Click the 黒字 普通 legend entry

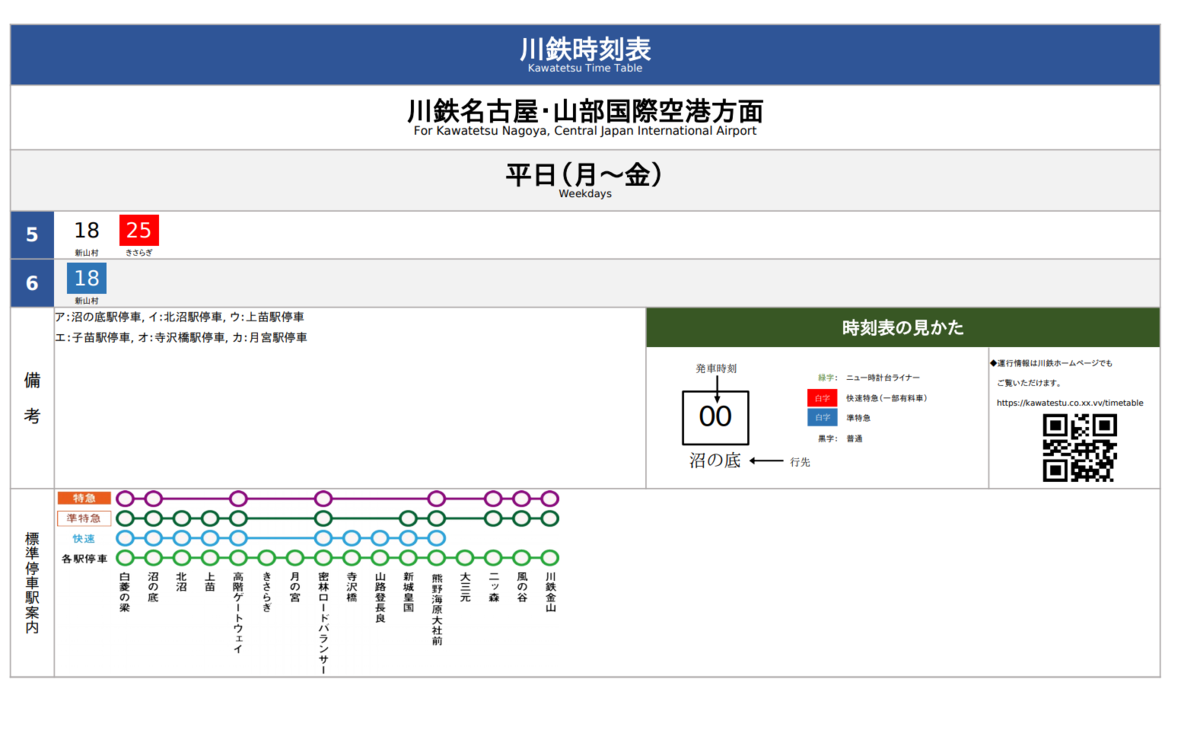click(x=840, y=438)
